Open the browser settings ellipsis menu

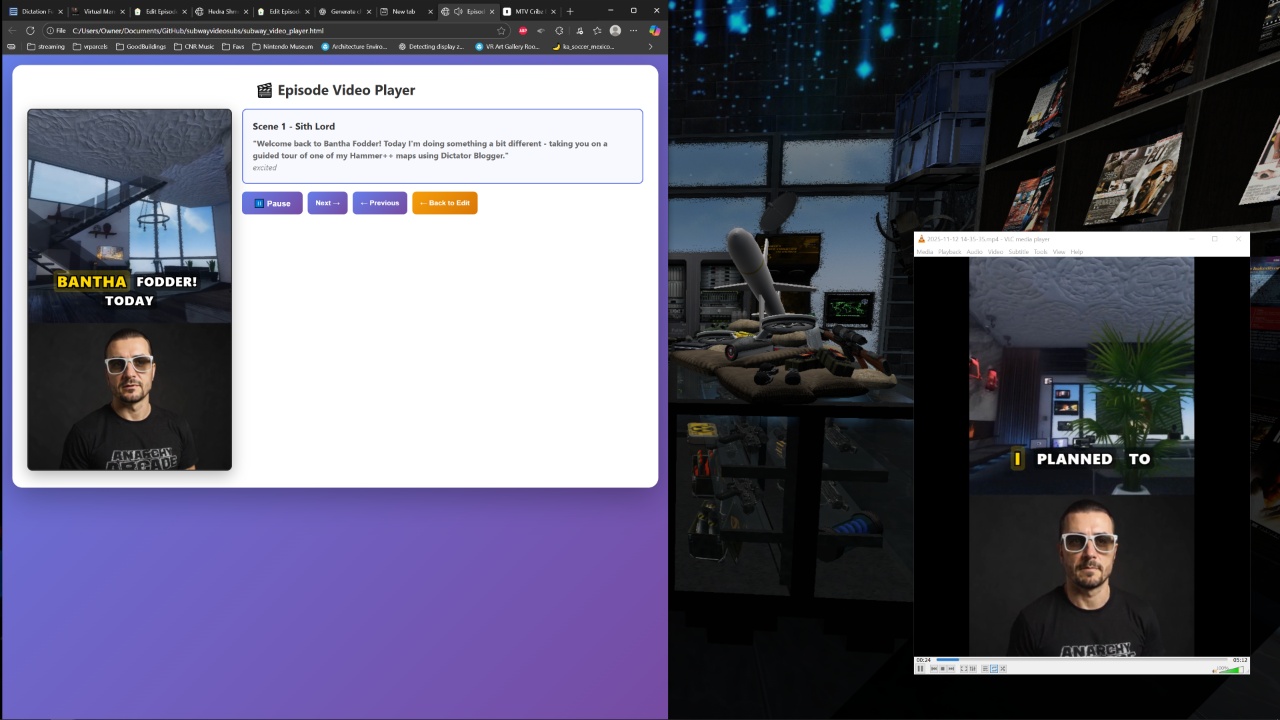coord(633,31)
